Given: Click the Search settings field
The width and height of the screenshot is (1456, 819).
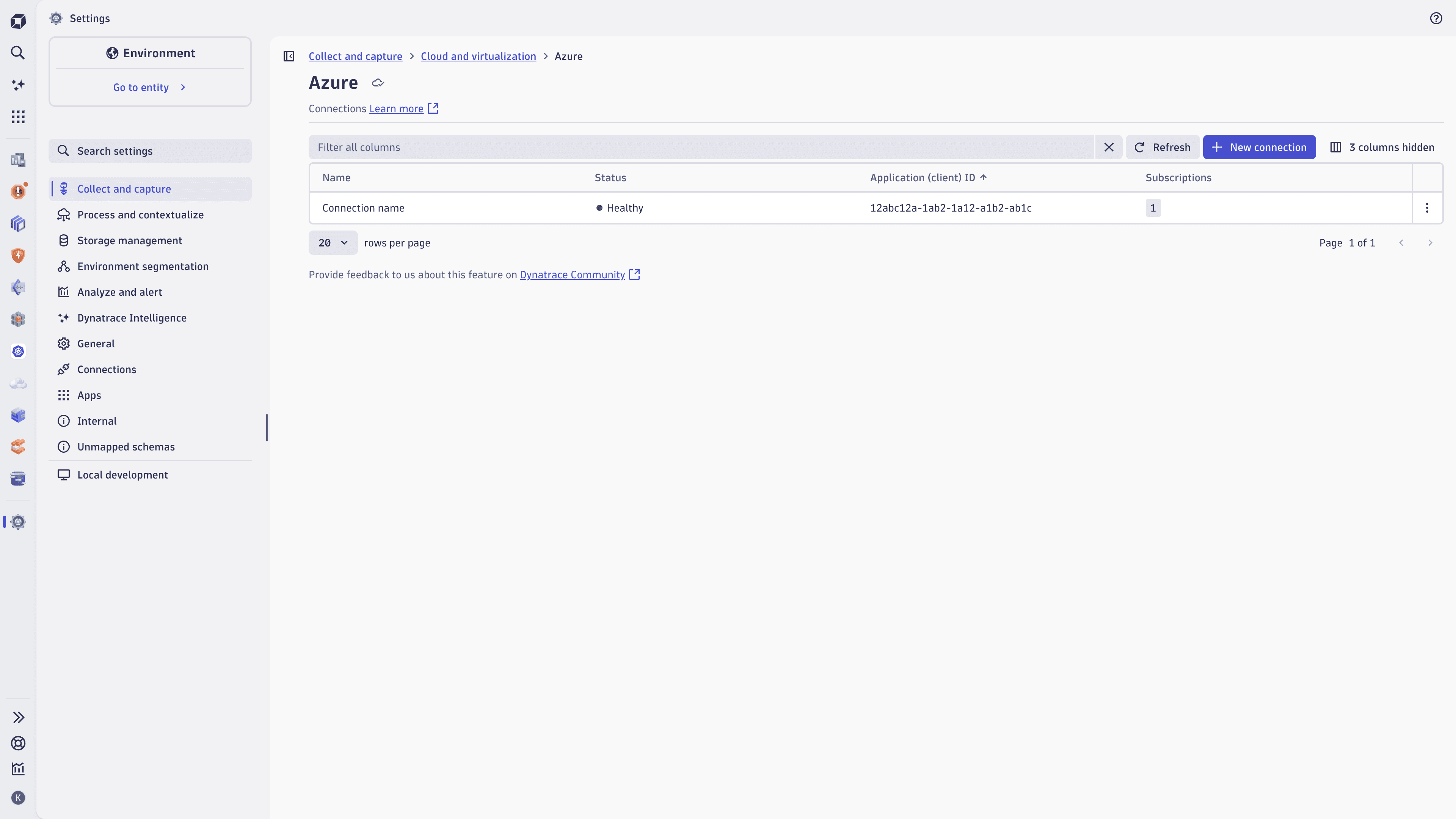Looking at the screenshot, I should click(150, 151).
